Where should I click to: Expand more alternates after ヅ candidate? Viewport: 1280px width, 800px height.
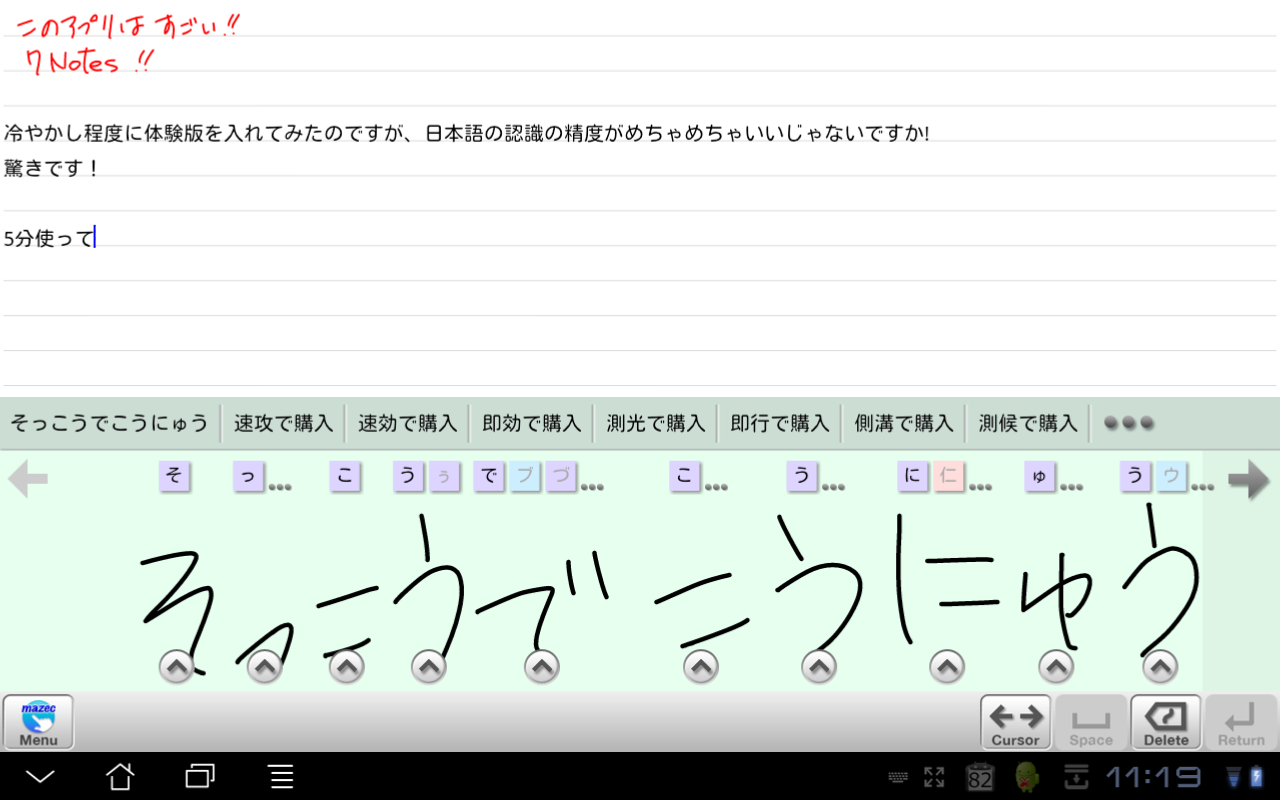592,487
